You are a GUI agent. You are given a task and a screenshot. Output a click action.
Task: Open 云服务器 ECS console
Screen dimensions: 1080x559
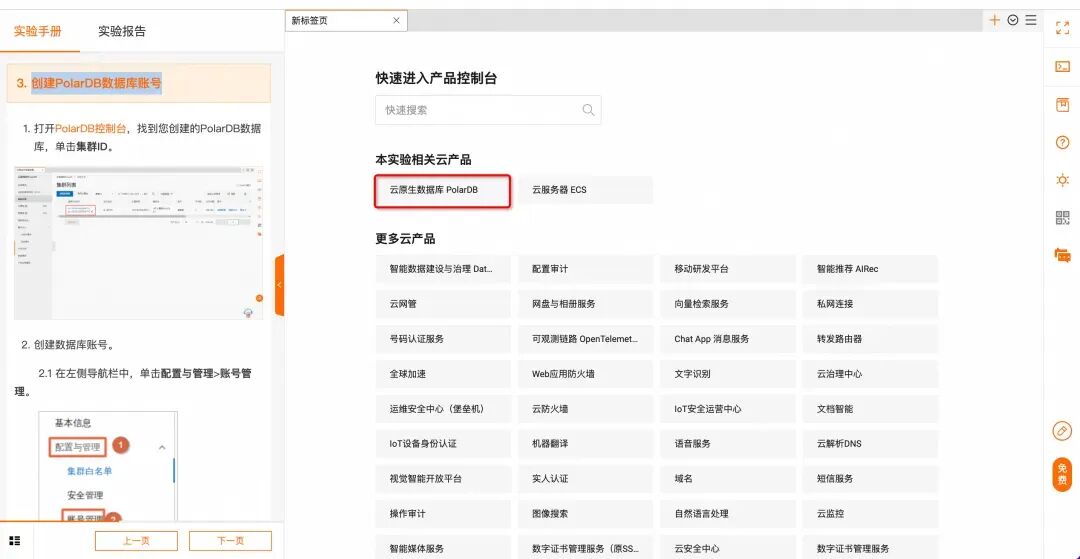(585, 190)
